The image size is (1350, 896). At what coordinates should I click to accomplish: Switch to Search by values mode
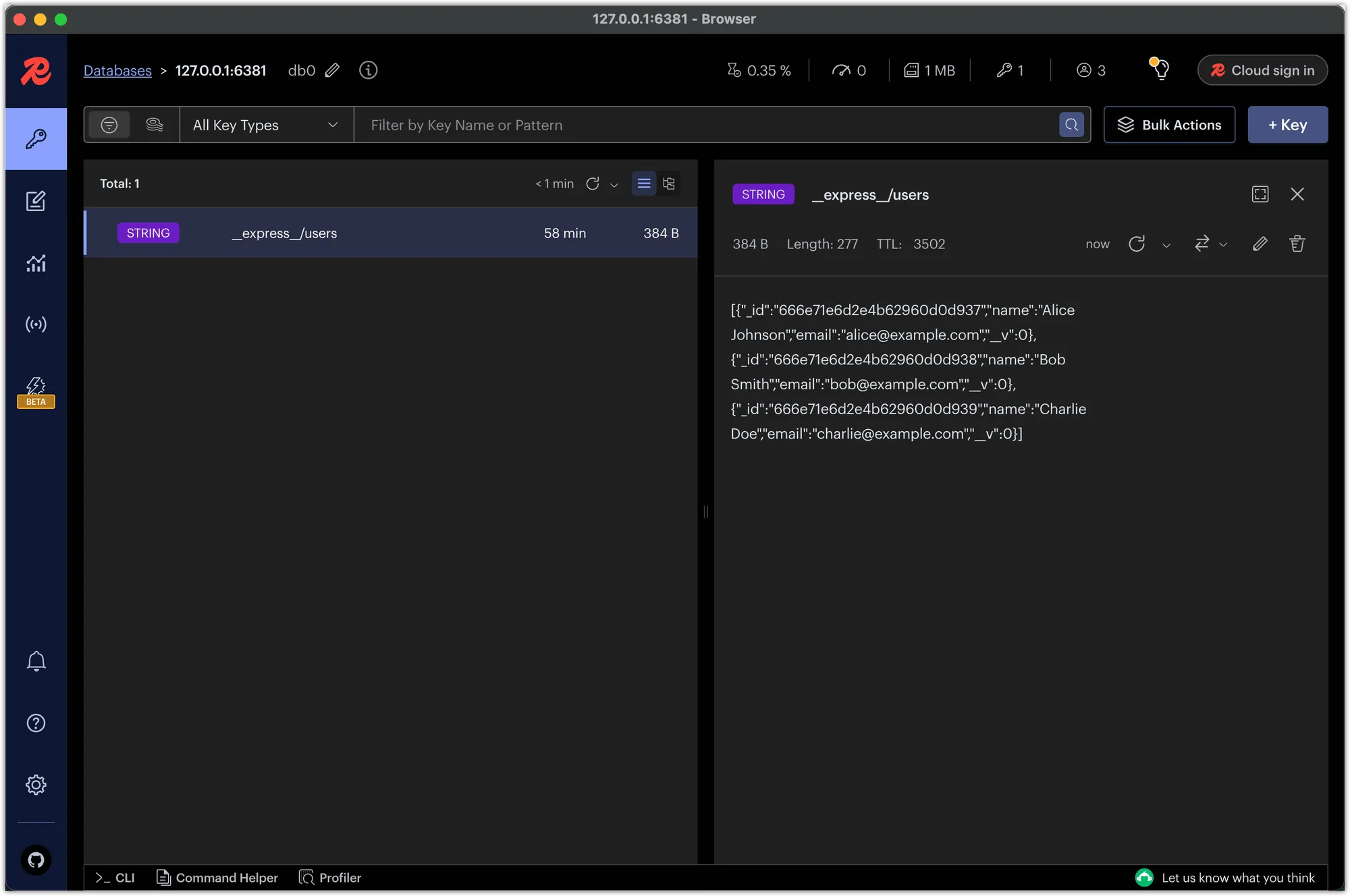coord(155,125)
